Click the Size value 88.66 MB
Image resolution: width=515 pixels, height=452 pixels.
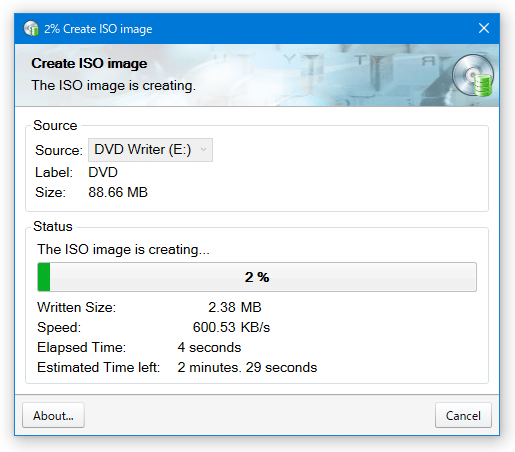(x=118, y=192)
